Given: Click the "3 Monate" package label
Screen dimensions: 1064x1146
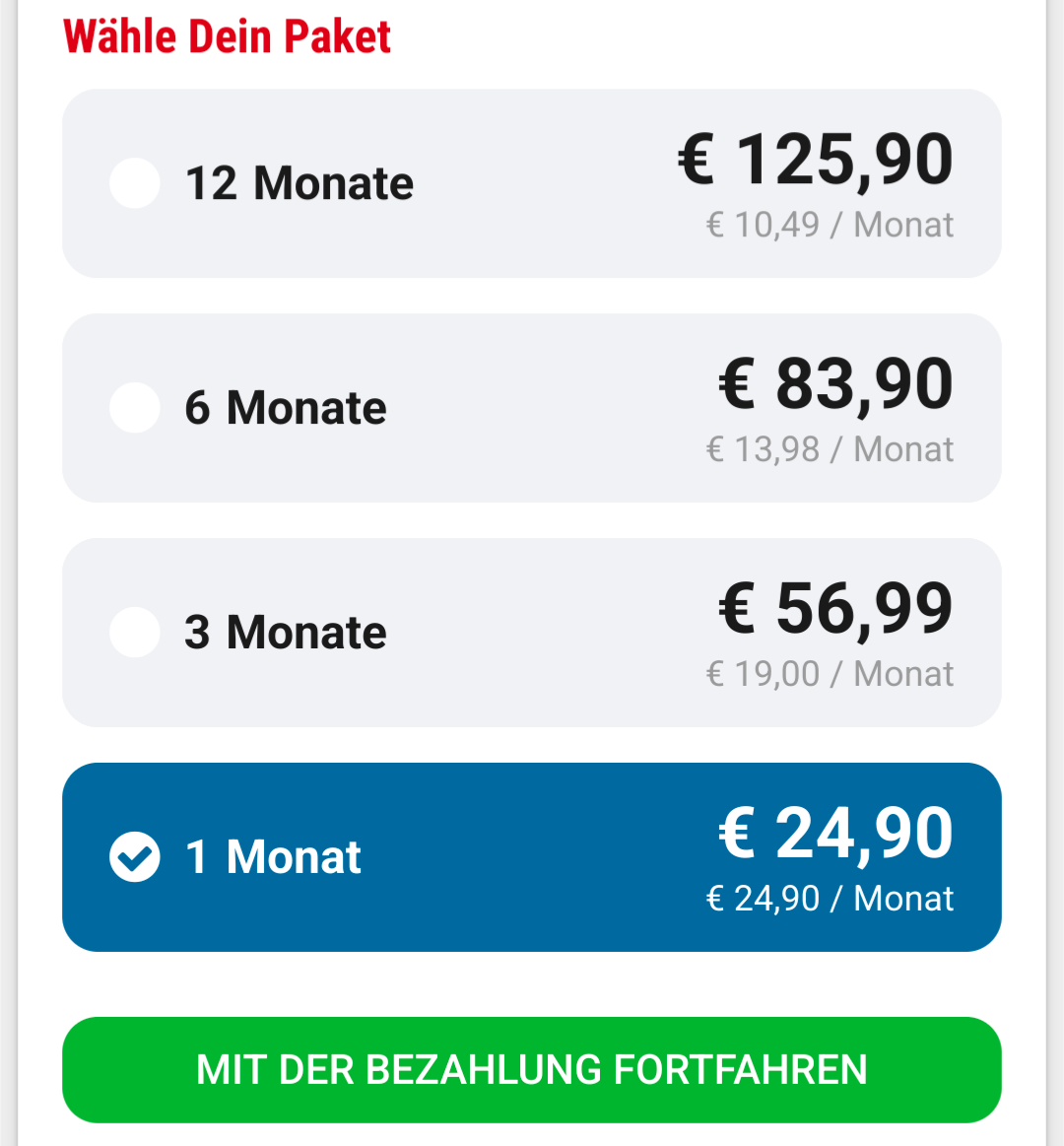Looking at the screenshot, I should click(x=286, y=633).
